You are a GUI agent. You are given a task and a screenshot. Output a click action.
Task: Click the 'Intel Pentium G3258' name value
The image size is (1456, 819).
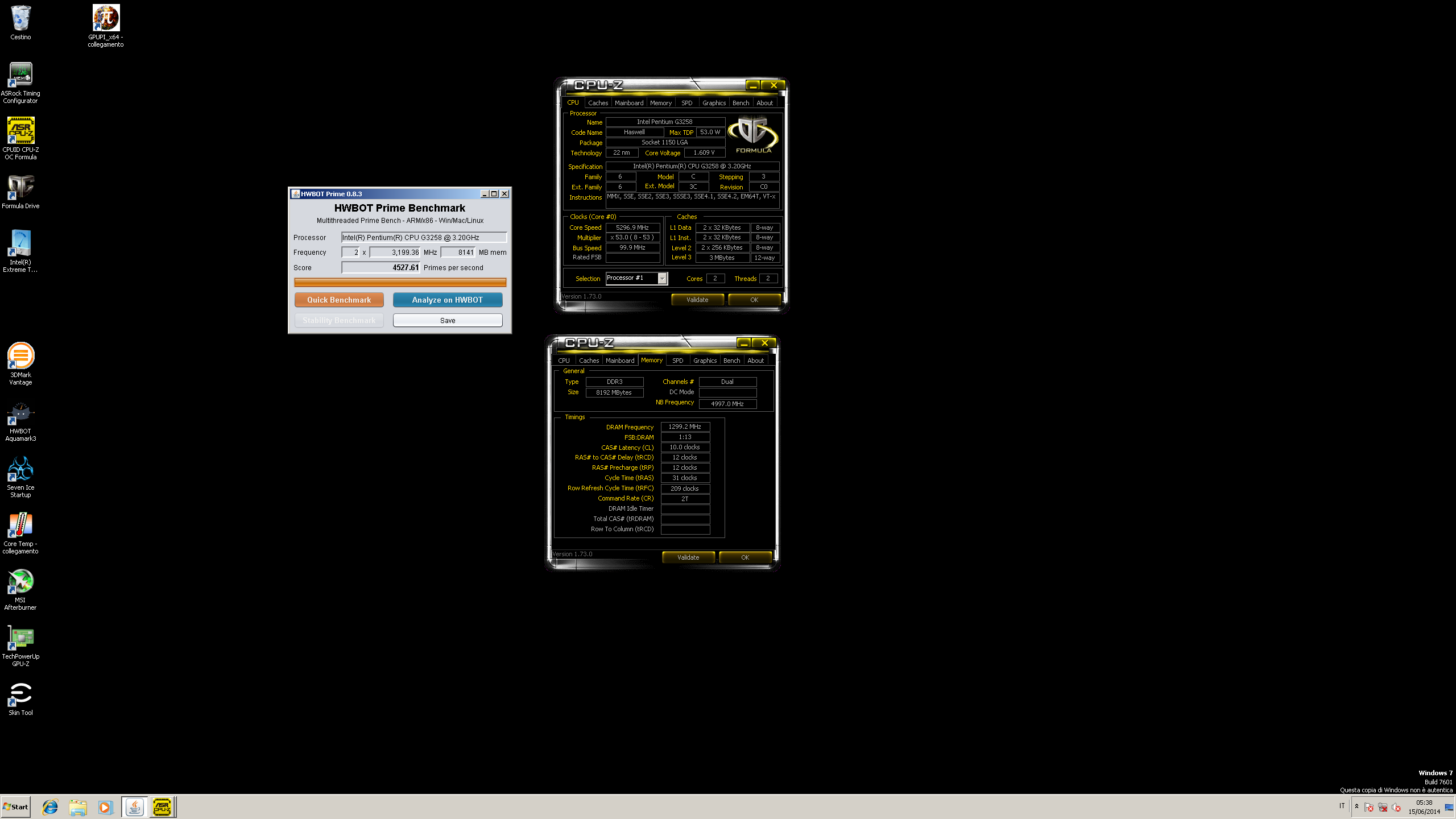point(665,122)
